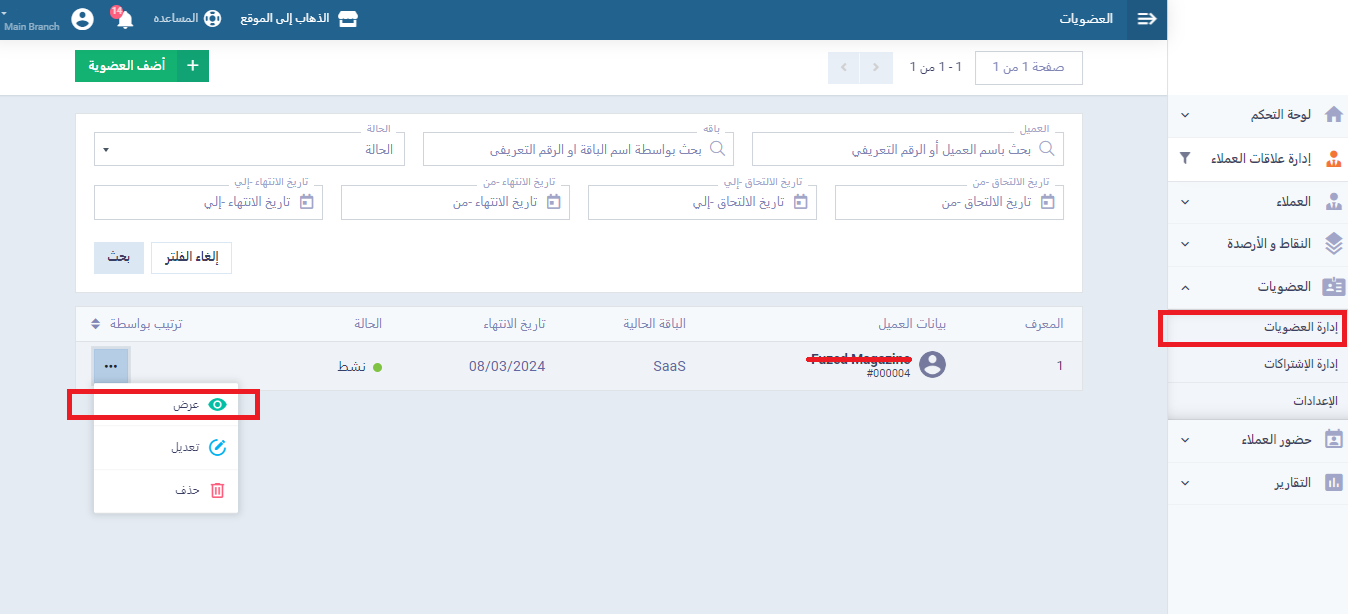This screenshot has width=1348, height=614.
Task: Click the eye icon beside عرض
Action: tap(217, 404)
